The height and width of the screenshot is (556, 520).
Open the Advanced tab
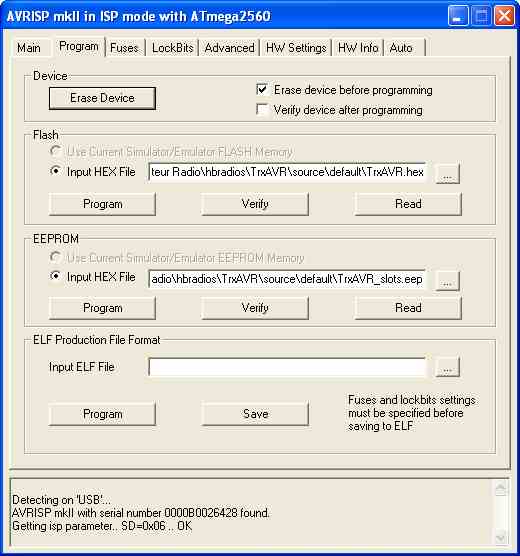point(229,48)
